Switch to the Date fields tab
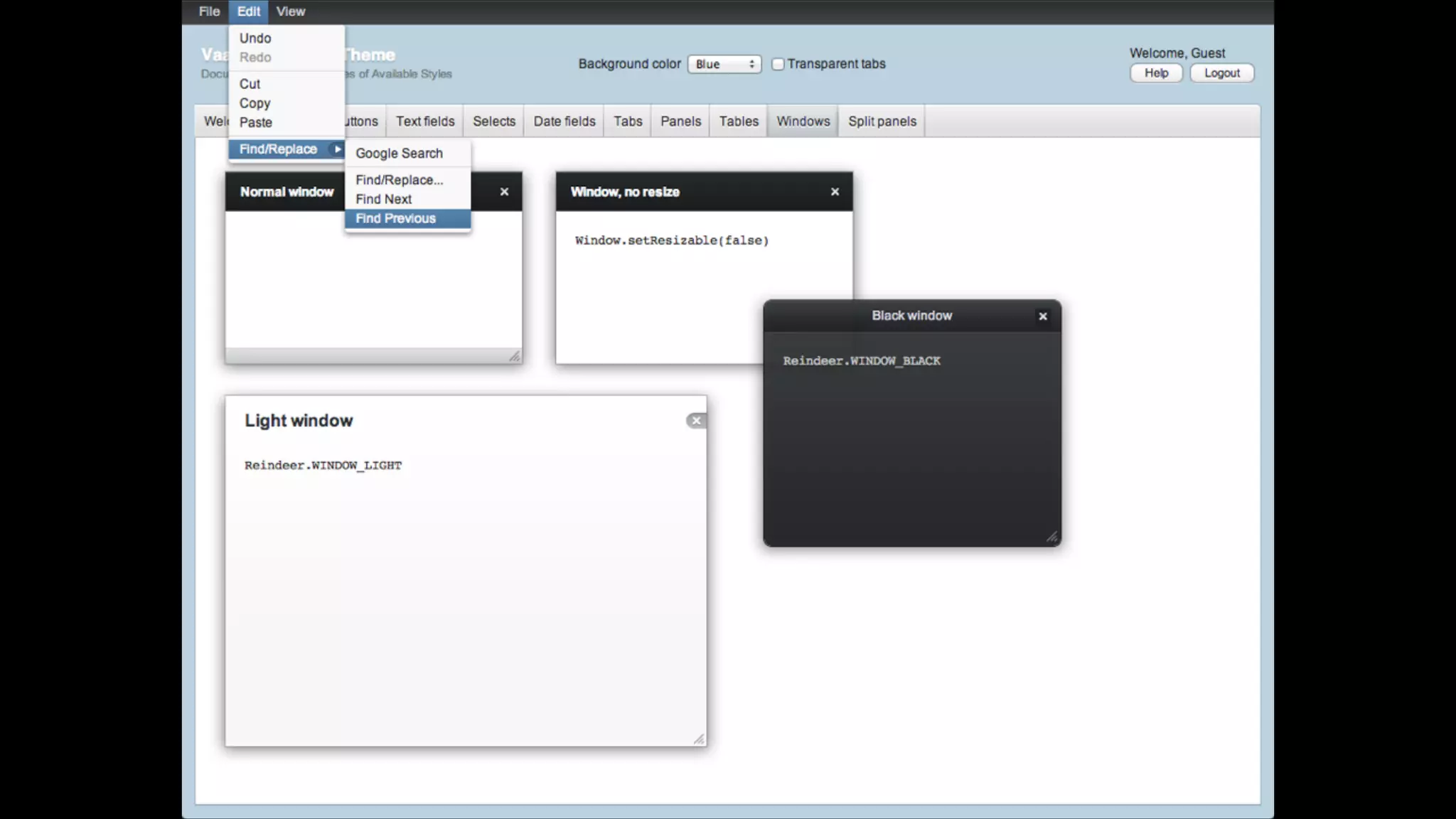 pyautogui.click(x=564, y=122)
